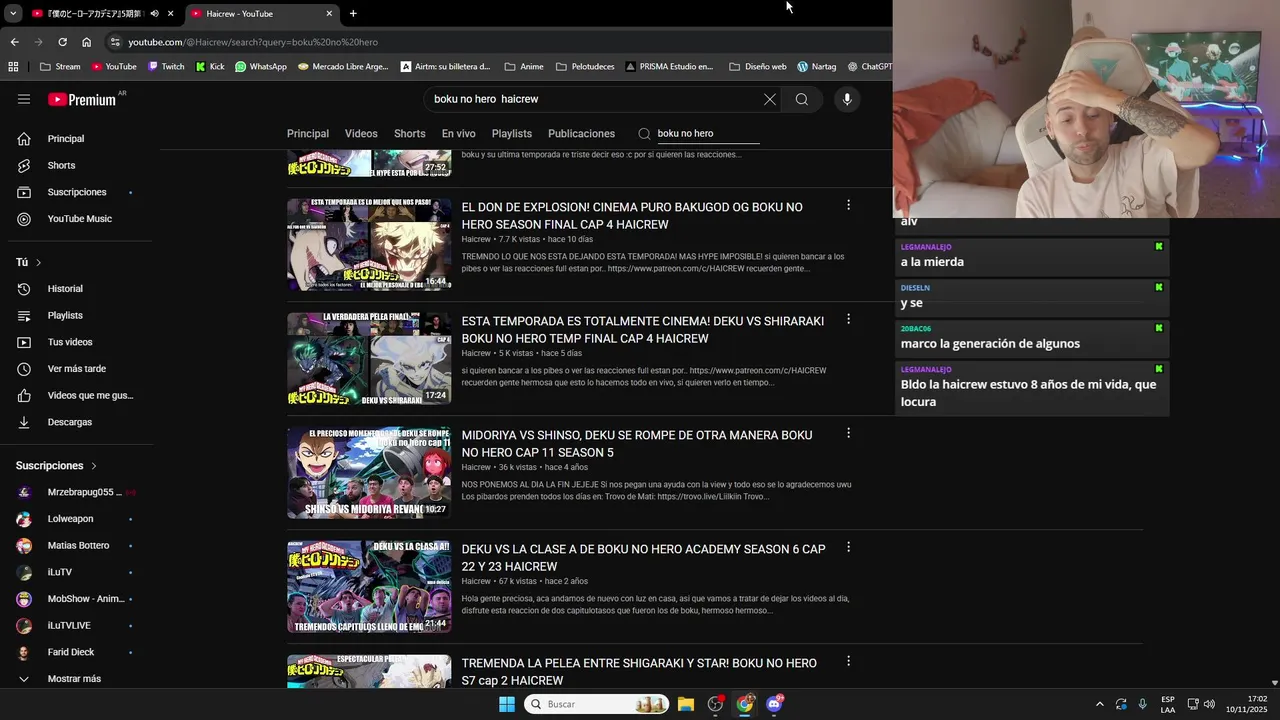Click the browser home icon
Viewport: 1280px width, 720px height.
pyautogui.click(x=86, y=42)
